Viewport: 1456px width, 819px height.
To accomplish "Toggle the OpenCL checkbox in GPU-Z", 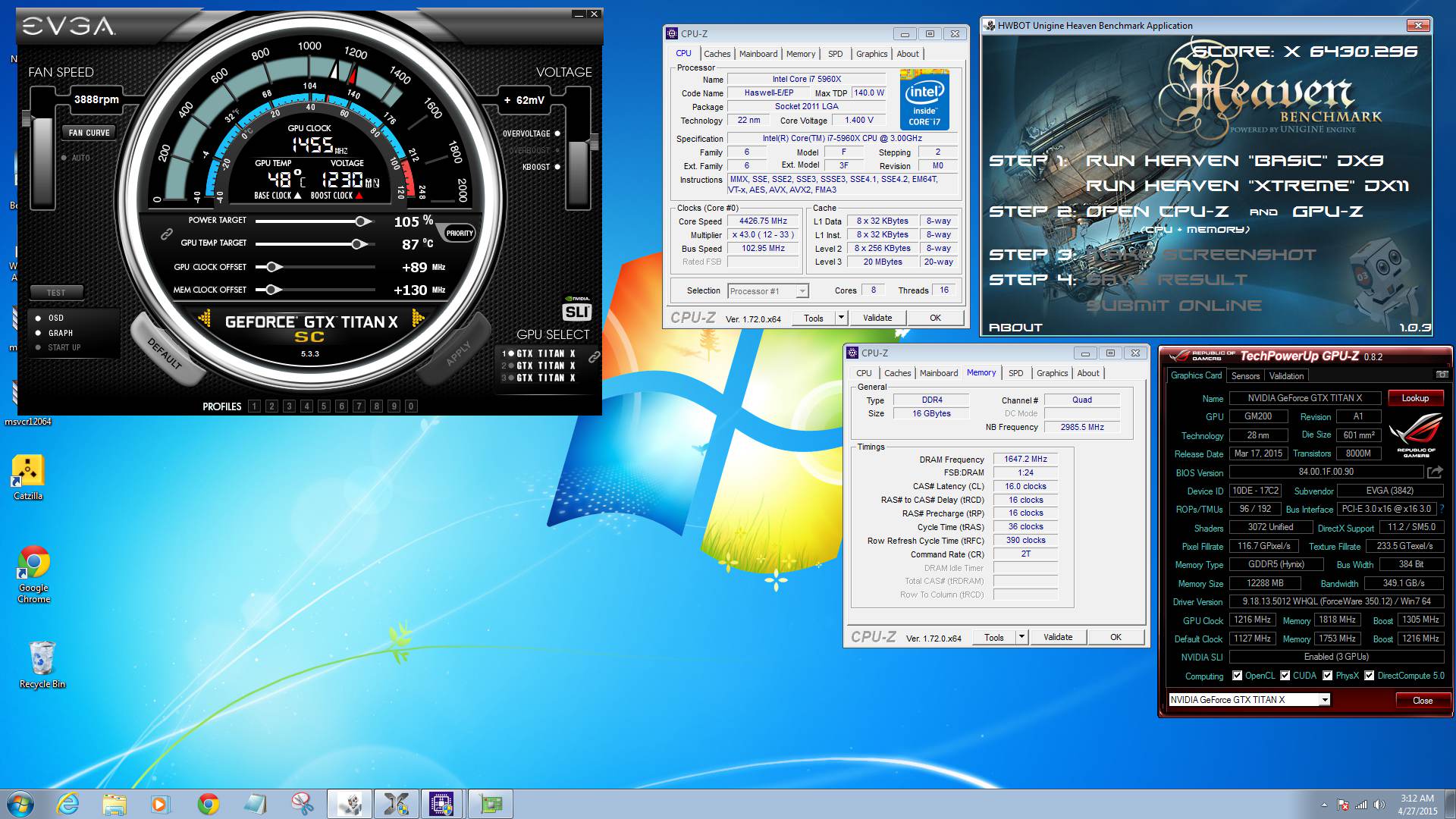I will pyautogui.click(x=1237, y=675).
